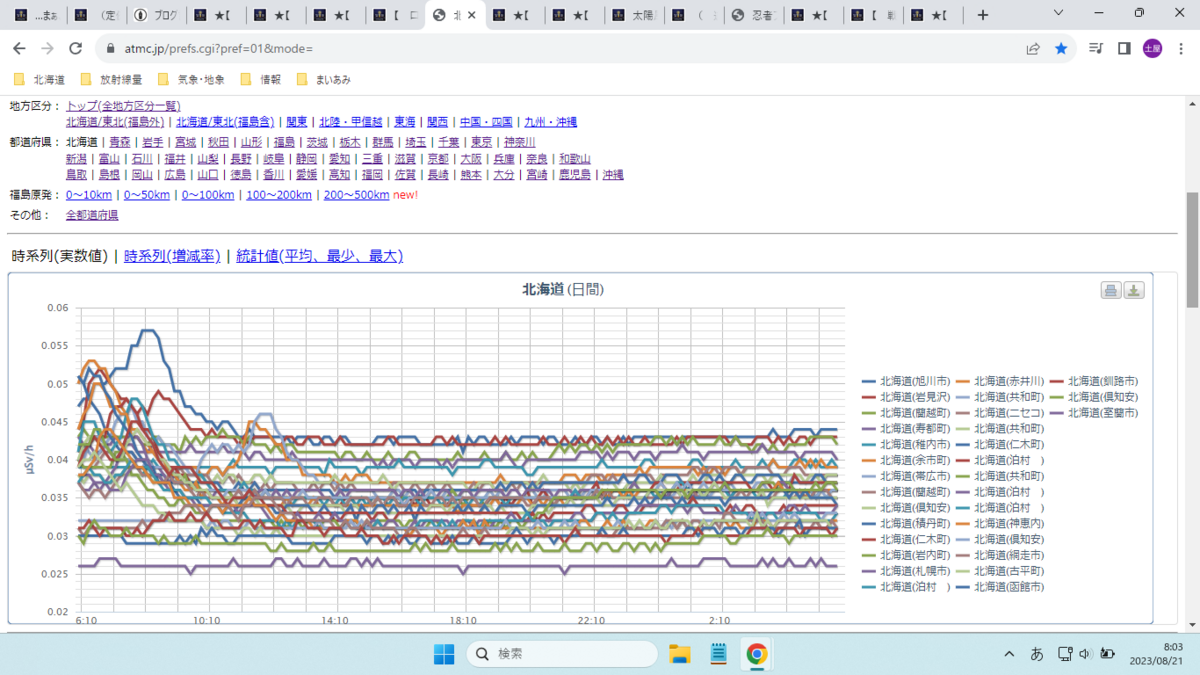The height and width of the screenshot is (675, 1200).
Task: Toggle 北海道(旭川市) series in chart legend
Action: pyautogui.click(x=904, y=381)
